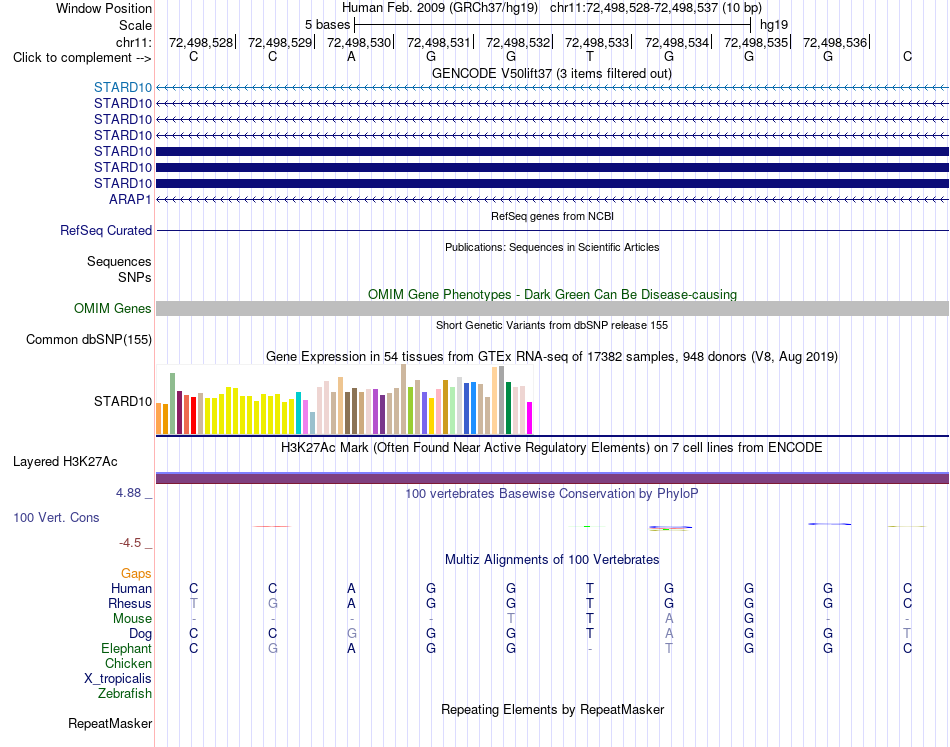This screenshot has height=747, width=950.
Task: Select the Common dbSNP(155) track label
Action: (x=88, y=339)
